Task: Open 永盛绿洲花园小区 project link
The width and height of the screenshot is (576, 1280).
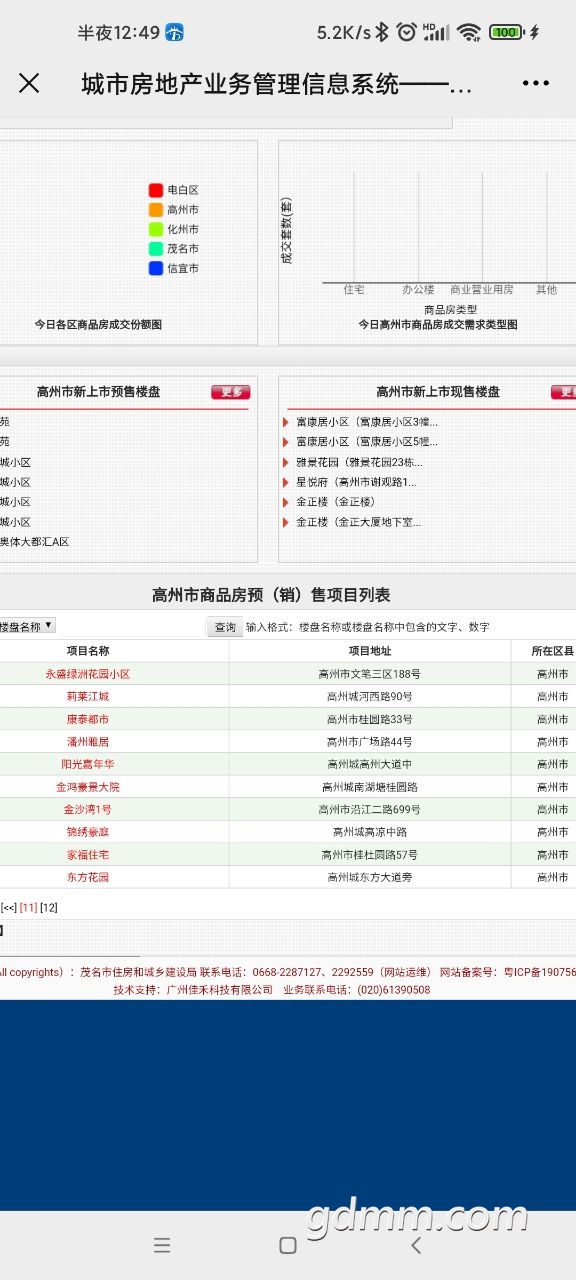Action: point(88,674)
